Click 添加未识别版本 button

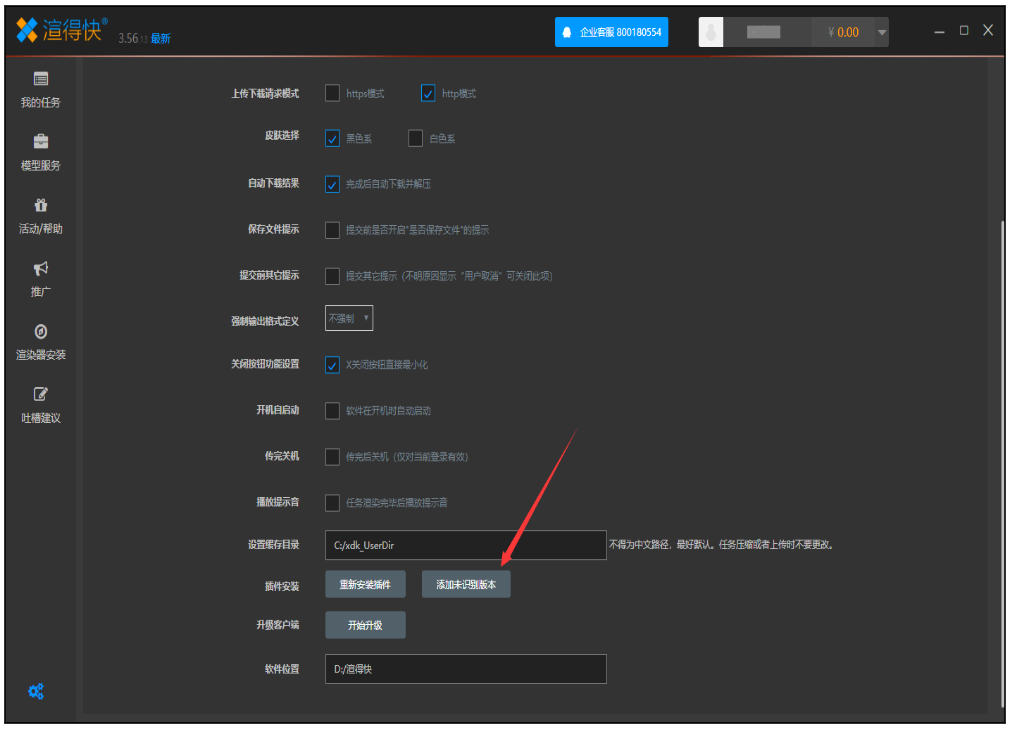coord(466,585)
